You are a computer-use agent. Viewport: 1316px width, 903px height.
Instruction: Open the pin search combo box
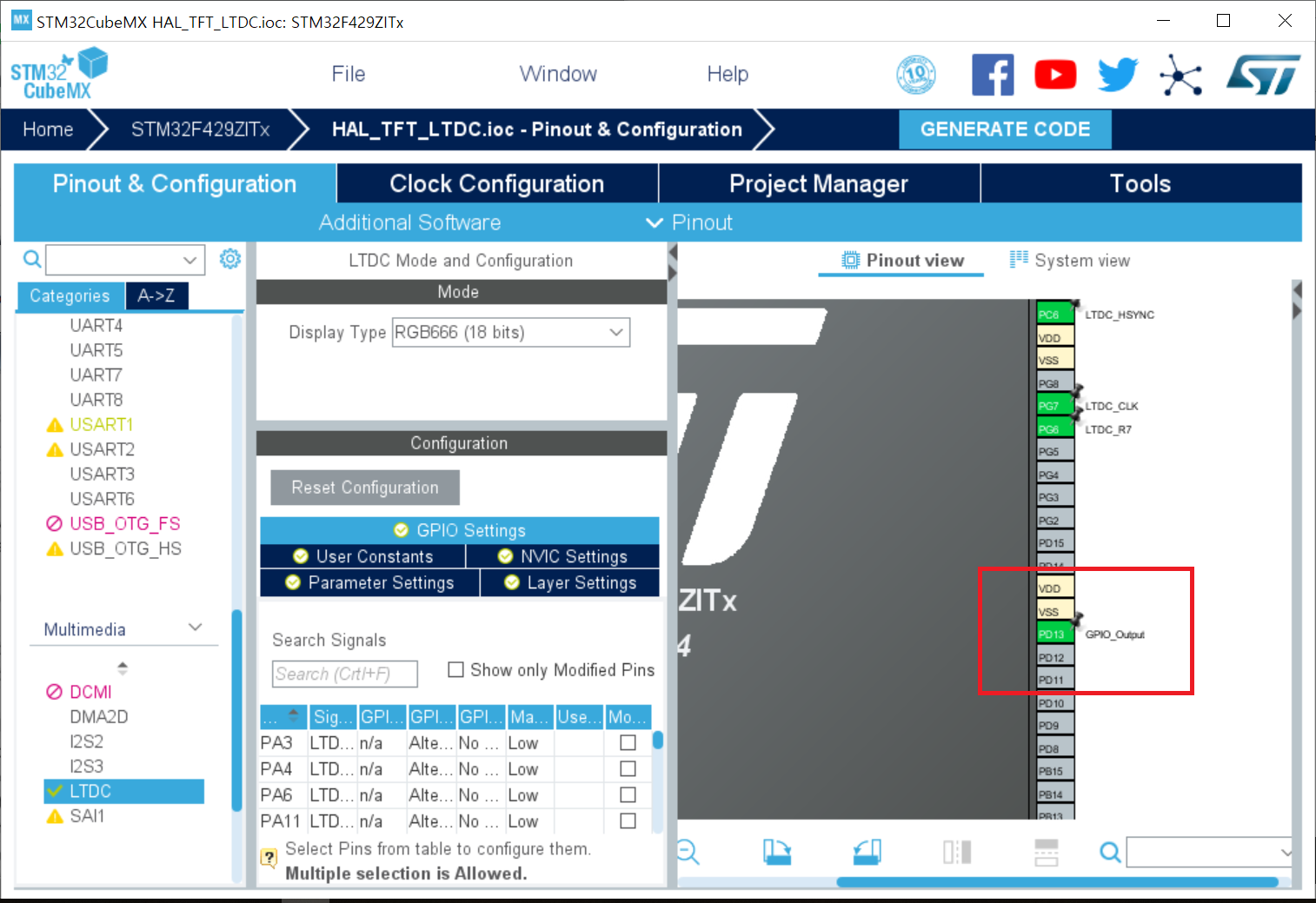pyautogui.click(x=1210, y=852)
